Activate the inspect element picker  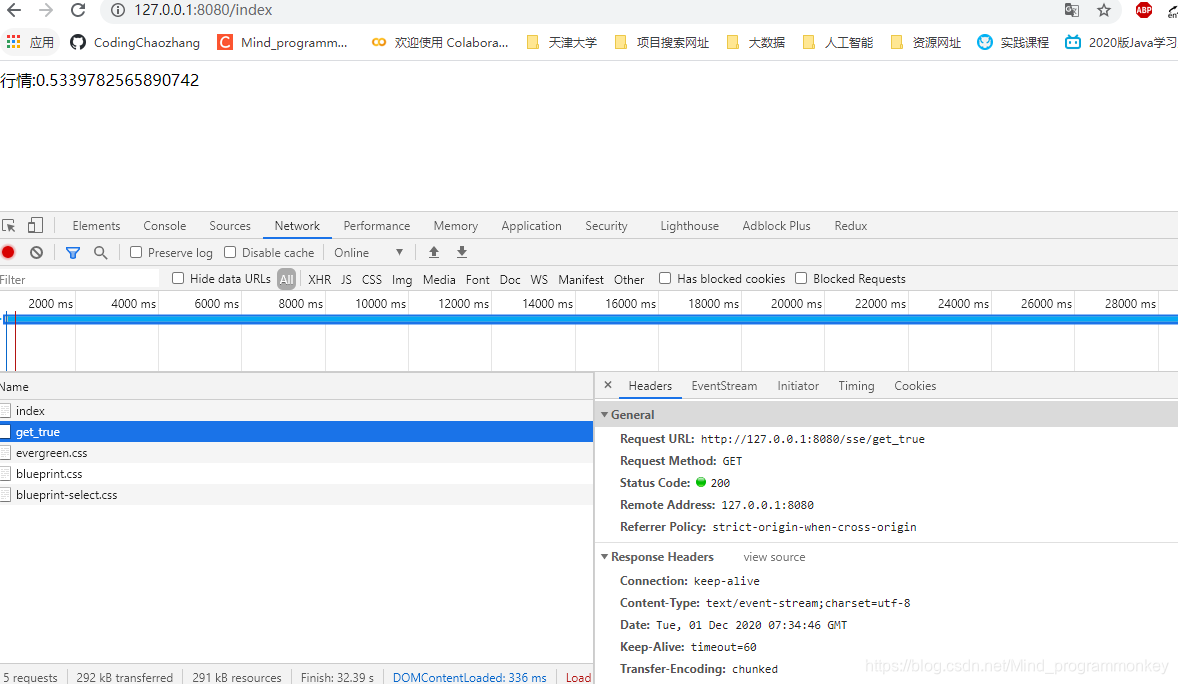click(x=9, y=225)
